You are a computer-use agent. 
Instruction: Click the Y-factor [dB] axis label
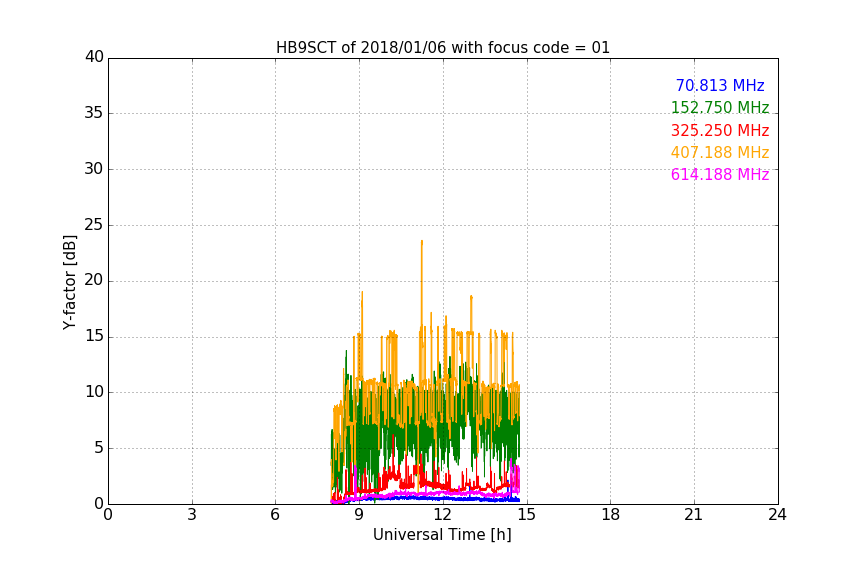coord(69,282)
